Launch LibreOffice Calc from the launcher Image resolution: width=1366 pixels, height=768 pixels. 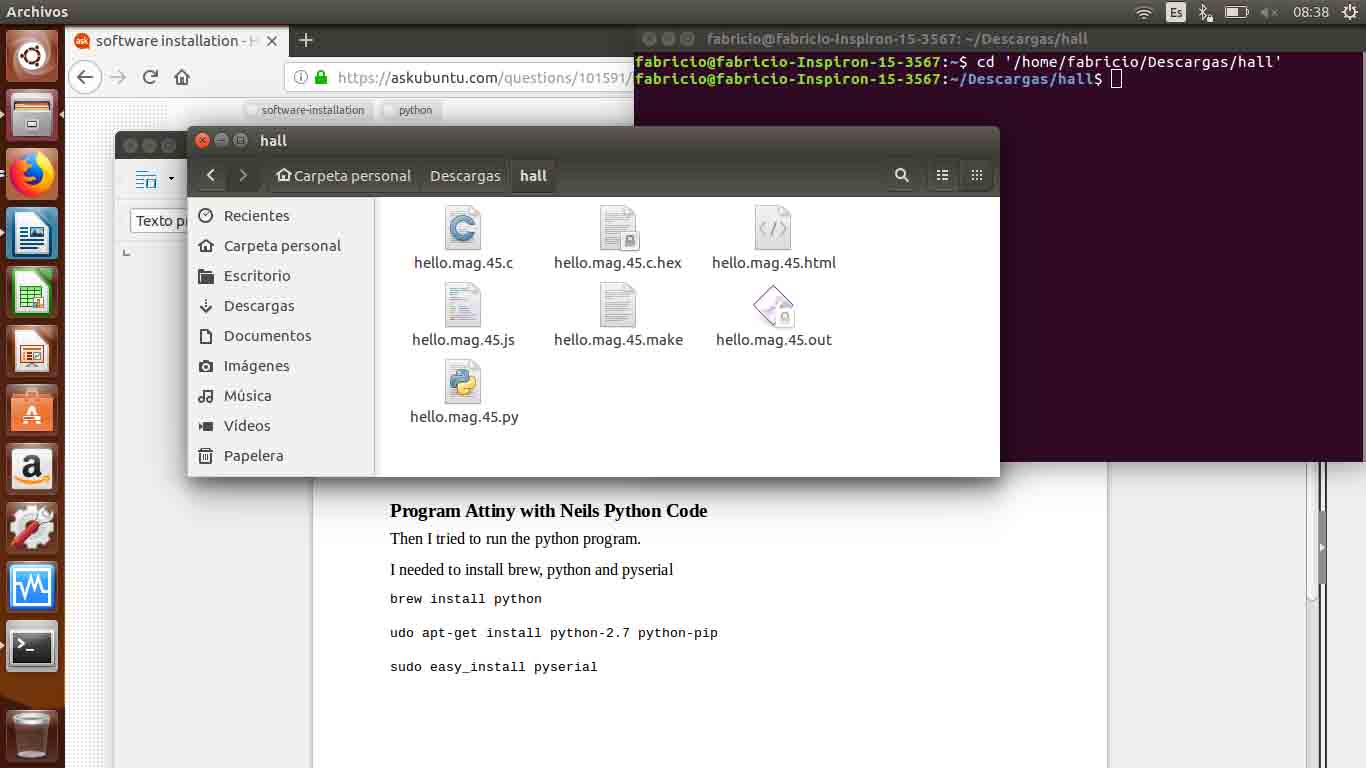[32, 293]
